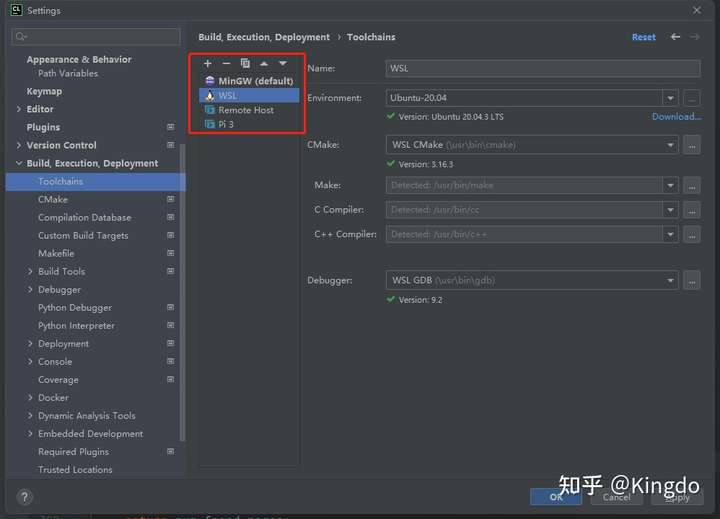Expand the Version Control section
This screenshot has width=720, height=519.
tap(19, 145)
